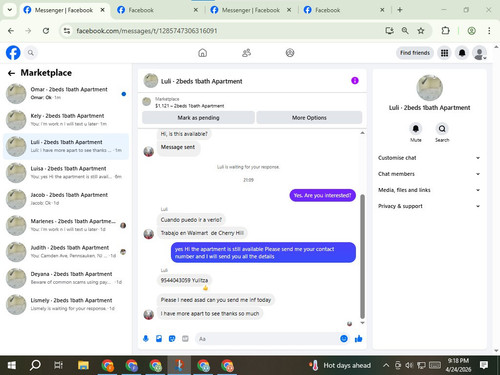
Task: Open the purple conversation info icon
Action: (355, 81)
